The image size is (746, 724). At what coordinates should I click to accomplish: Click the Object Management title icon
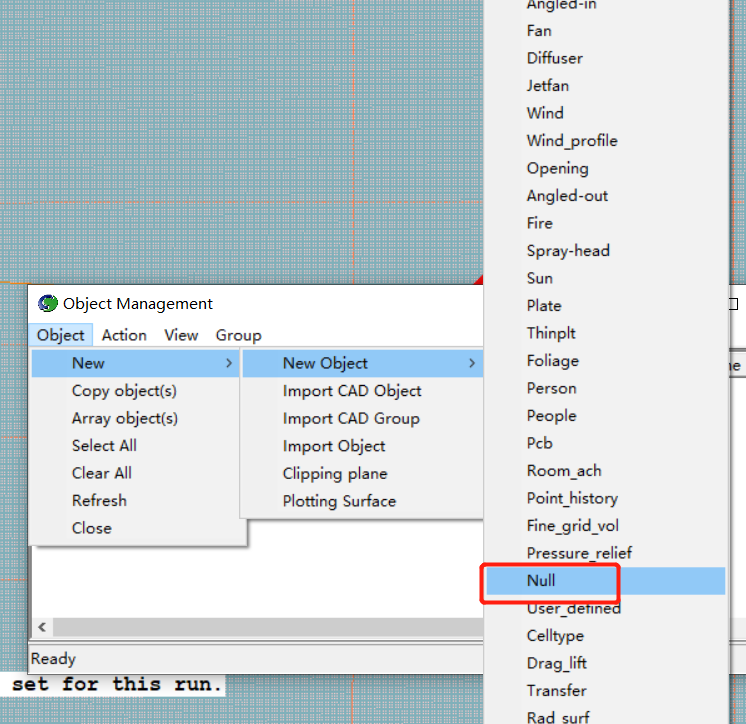[48, 303]
